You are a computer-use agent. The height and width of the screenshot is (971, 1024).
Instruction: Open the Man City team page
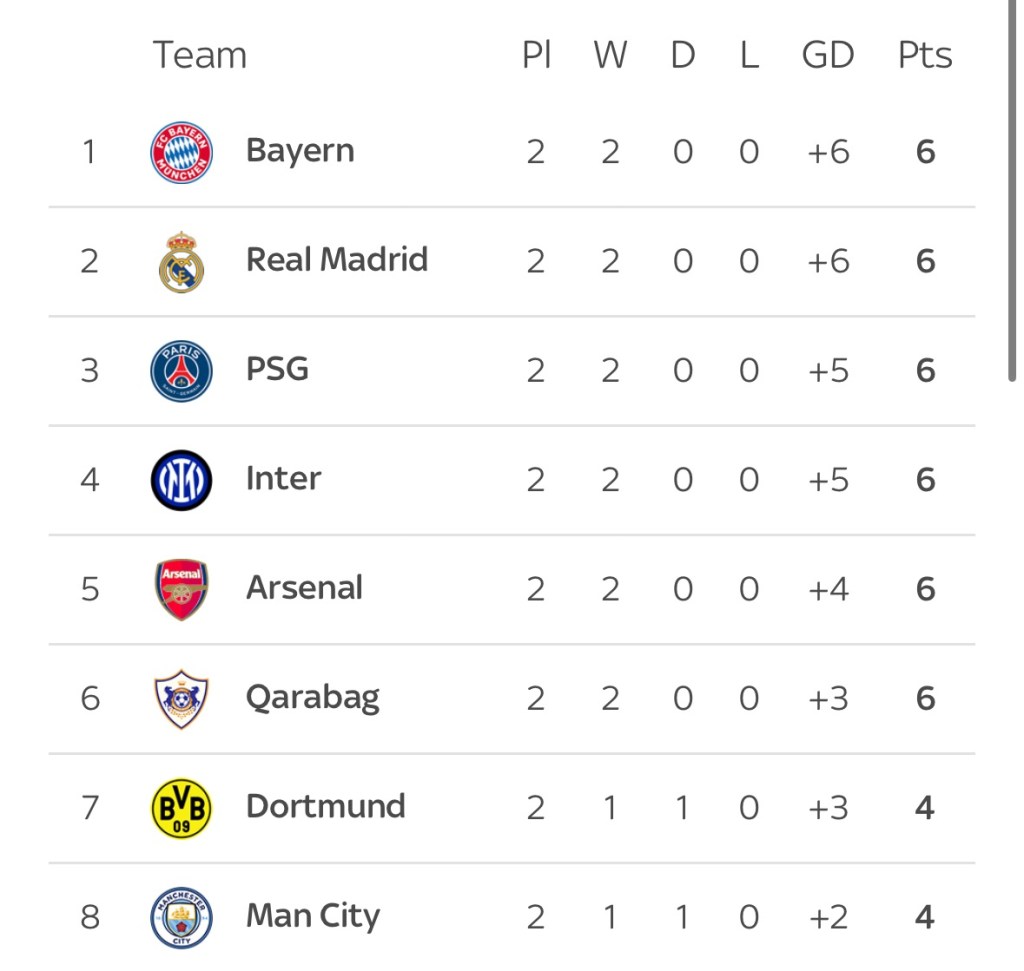(x=313, y=916)
